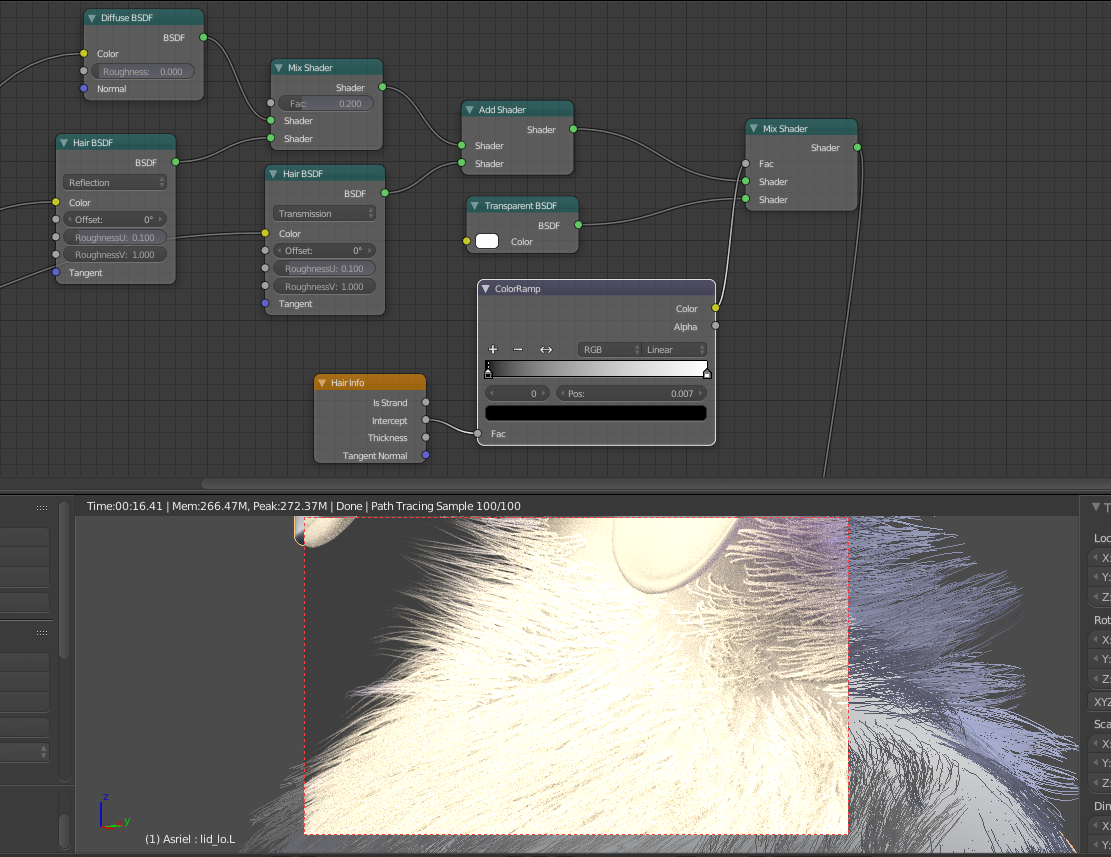Collapse the Diffuse BSDF node
The image size is (1111, 857).
(x=92, y=17)
